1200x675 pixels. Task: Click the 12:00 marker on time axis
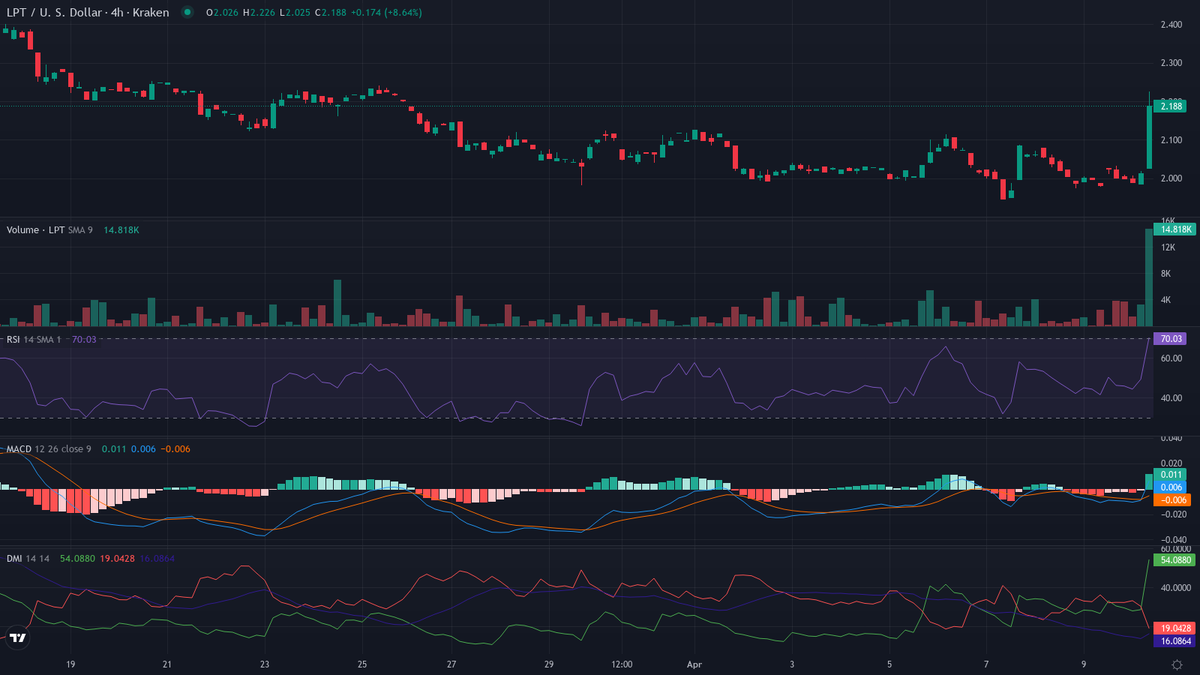[x=621, y=664]
